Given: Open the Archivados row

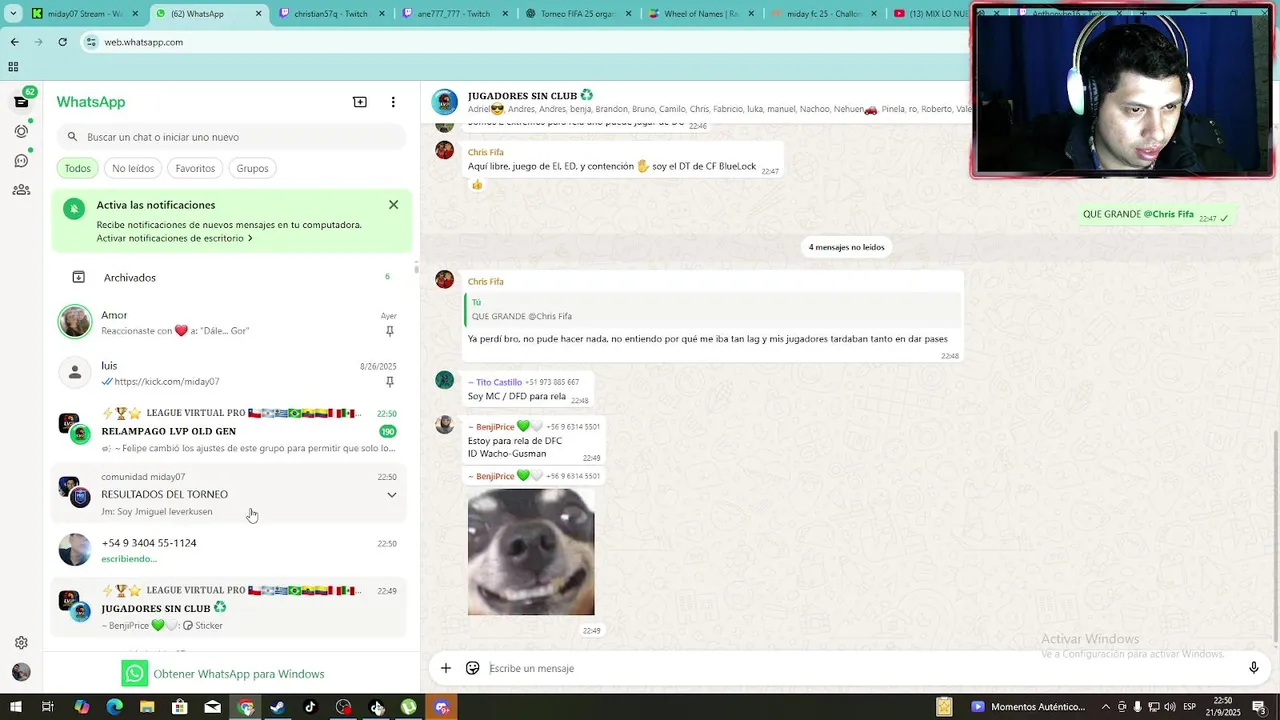Looking at the screenshot, I should [x=232, y=277].
